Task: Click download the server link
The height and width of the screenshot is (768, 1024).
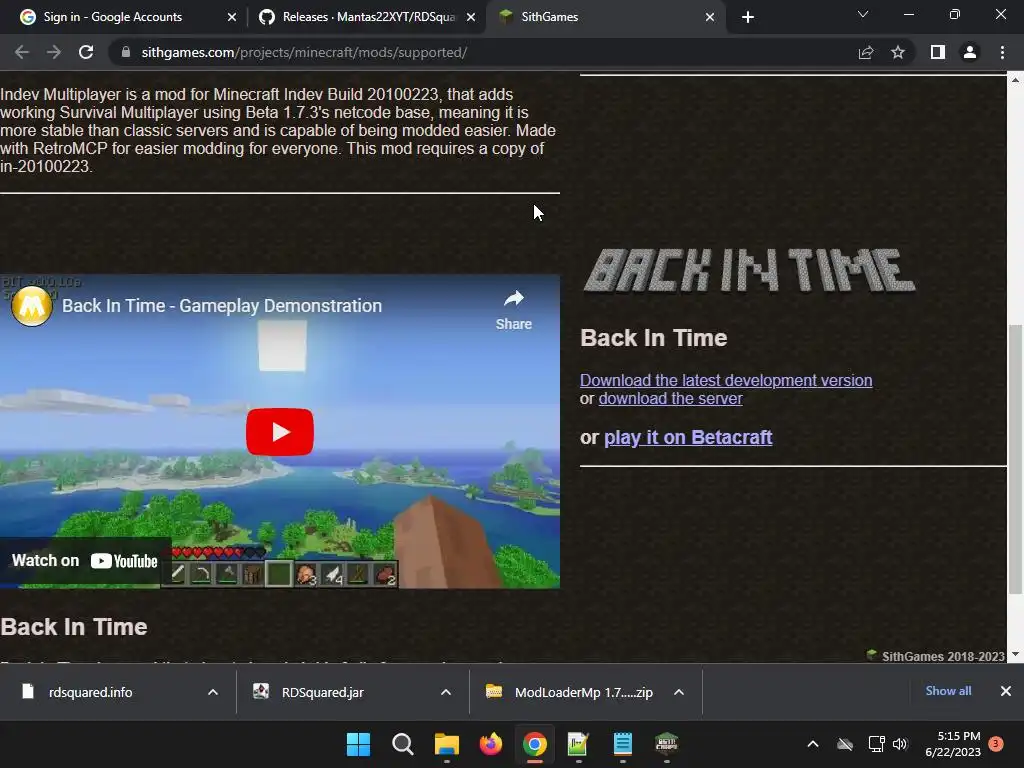Action: pyautogui.click(x=671, y=398)
